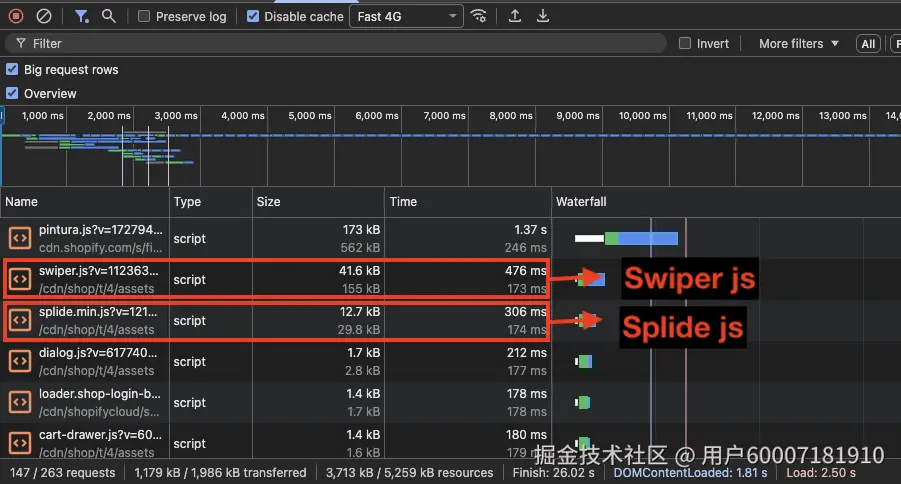Click 173 kB size of pintura.js

click(361, 230)
